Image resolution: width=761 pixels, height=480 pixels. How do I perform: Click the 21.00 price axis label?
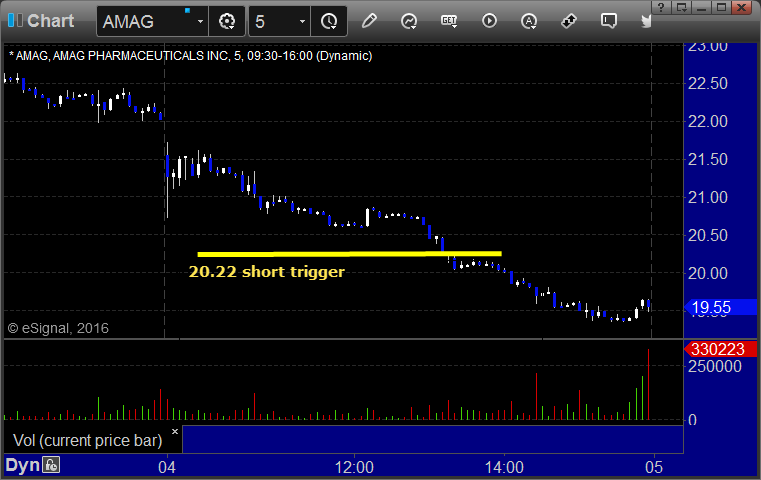(x=708, y=198)
